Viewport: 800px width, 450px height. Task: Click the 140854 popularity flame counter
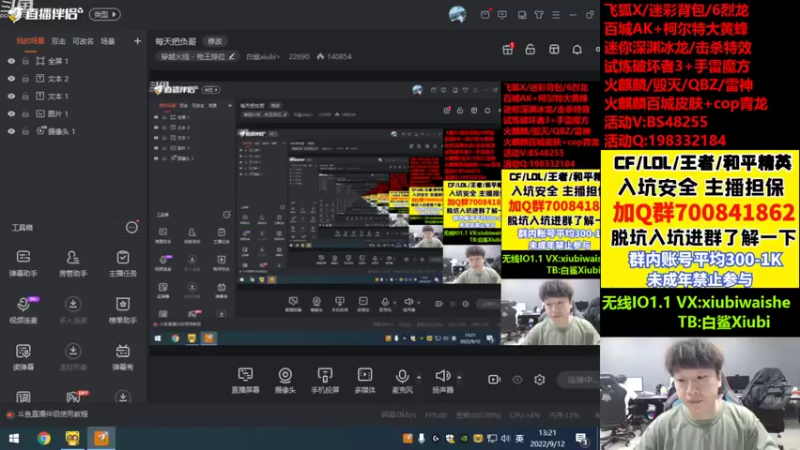[334, 56]
